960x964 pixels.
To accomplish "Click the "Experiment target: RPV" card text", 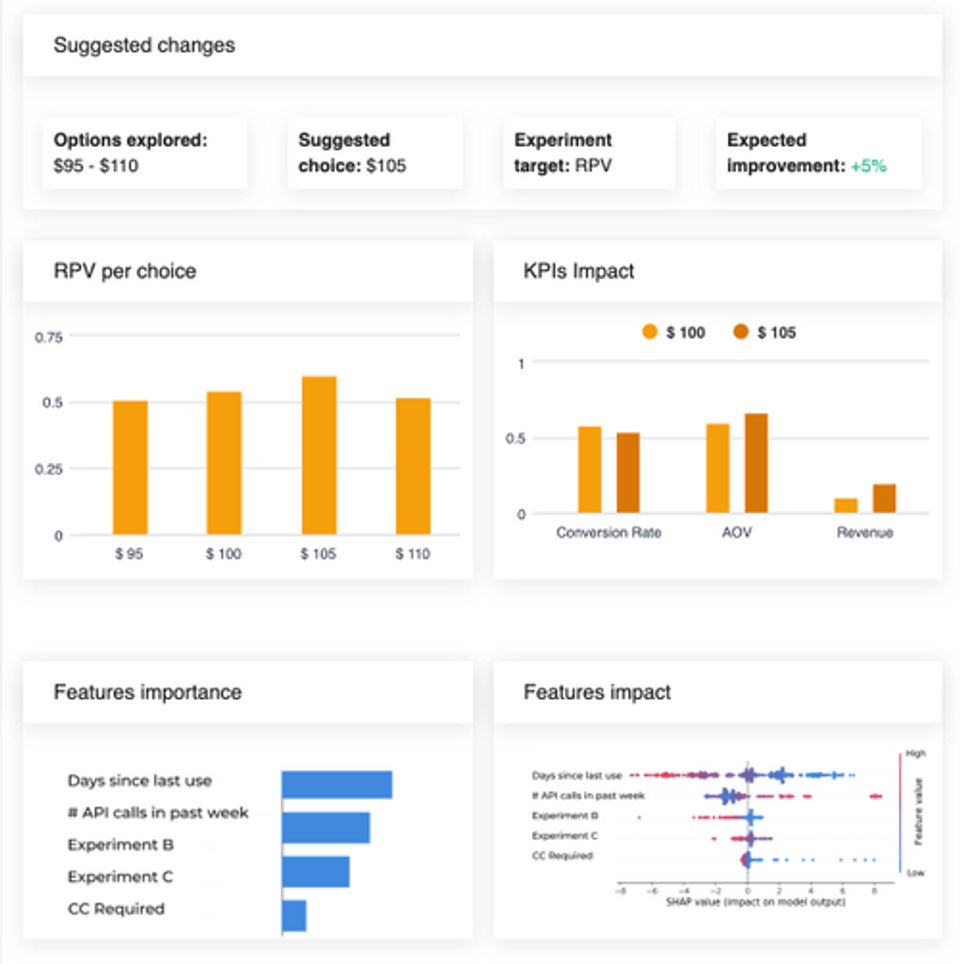I will pyautogui.click(x=563, y=153).
